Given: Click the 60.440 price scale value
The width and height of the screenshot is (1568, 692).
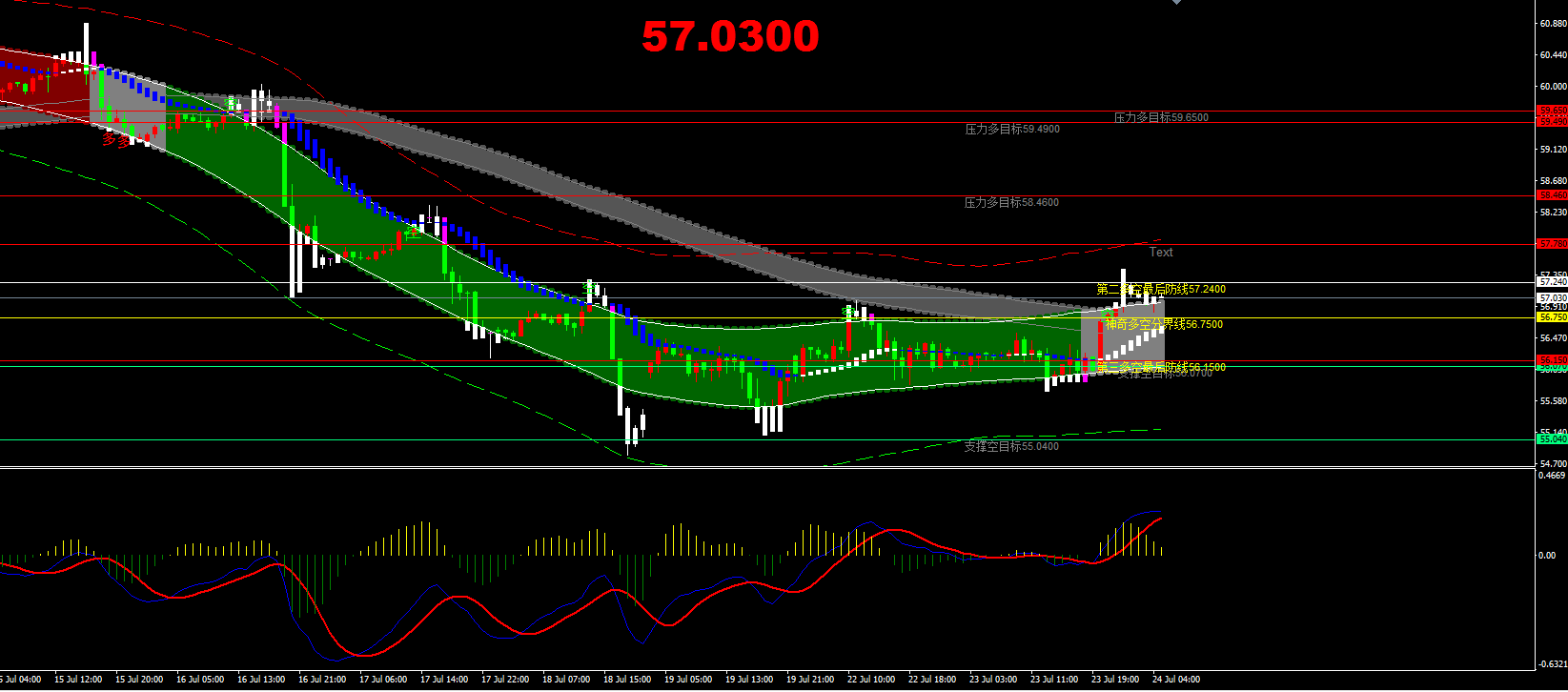Looking at the screenshot, I should click(1554, 55).
